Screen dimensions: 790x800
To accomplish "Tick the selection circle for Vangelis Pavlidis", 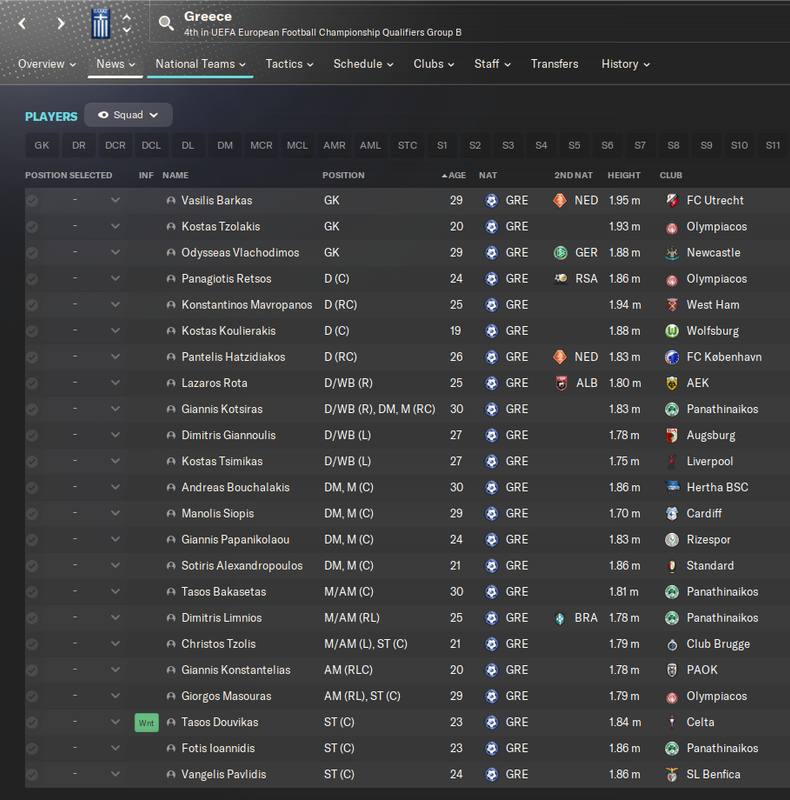I will [32, 774].
